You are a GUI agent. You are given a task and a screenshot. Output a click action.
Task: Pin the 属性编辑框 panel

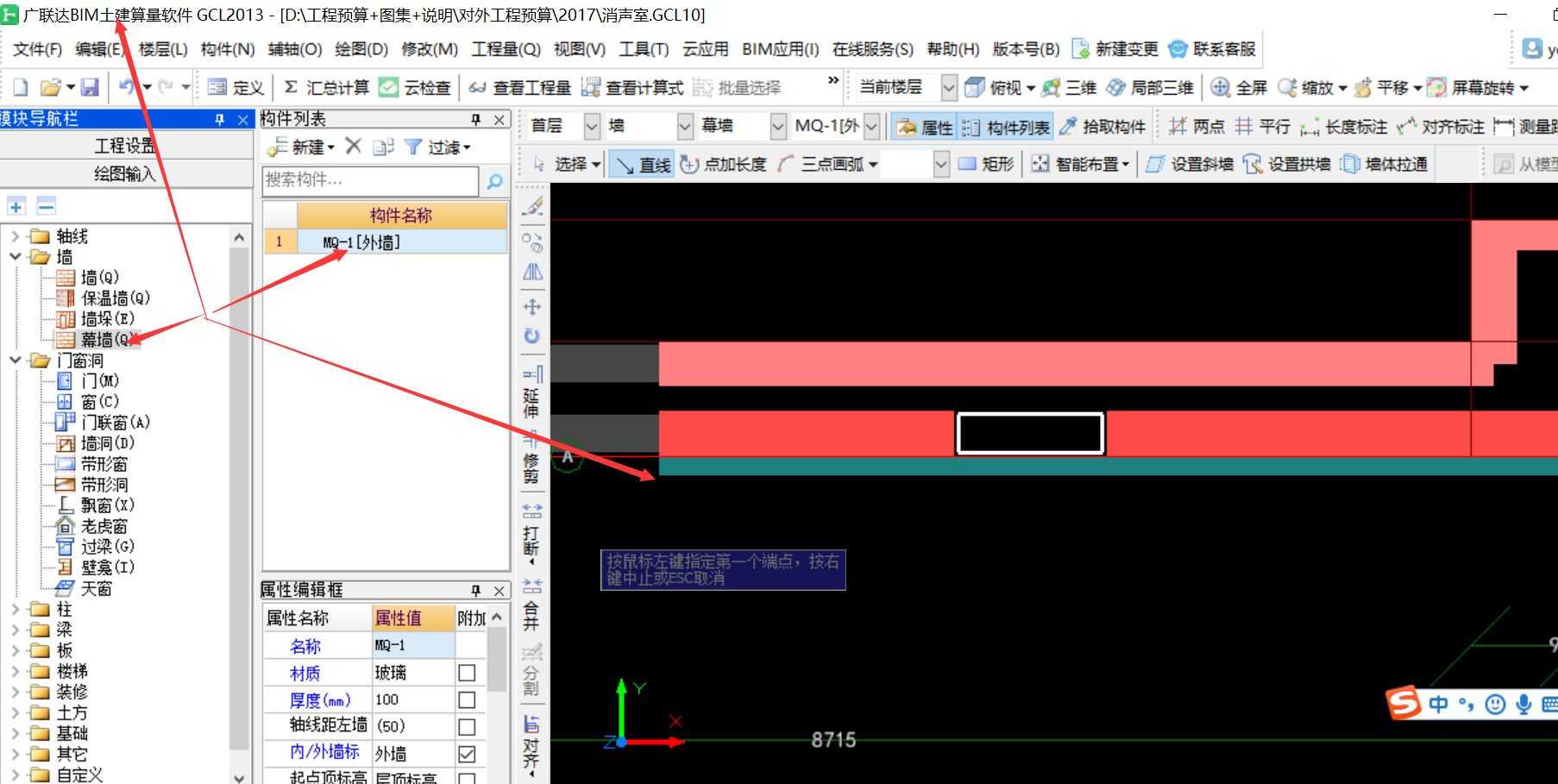(x=476, y=590)
